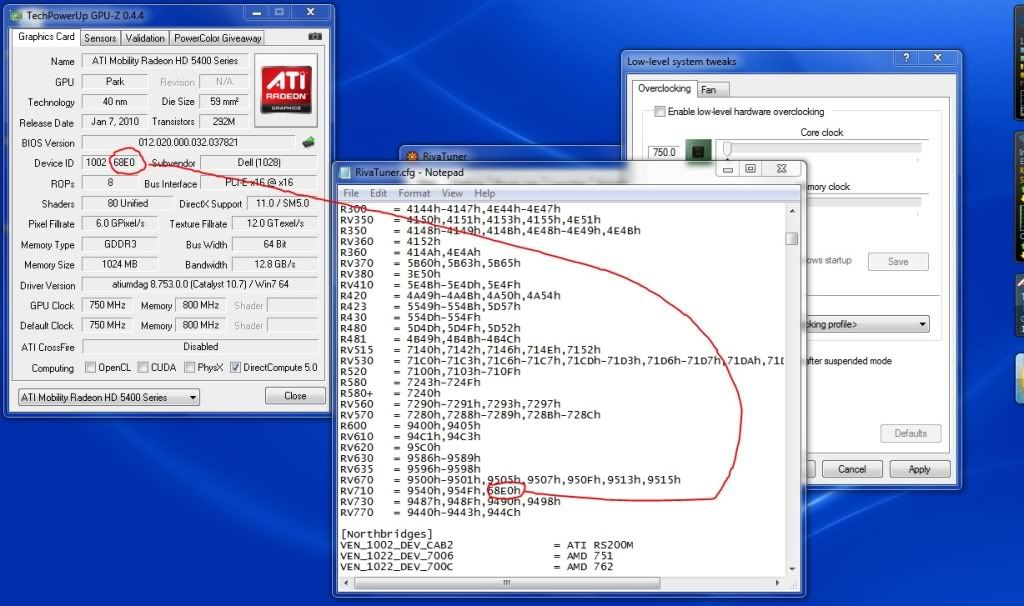Click the GPU value Park

pos(115,82)
